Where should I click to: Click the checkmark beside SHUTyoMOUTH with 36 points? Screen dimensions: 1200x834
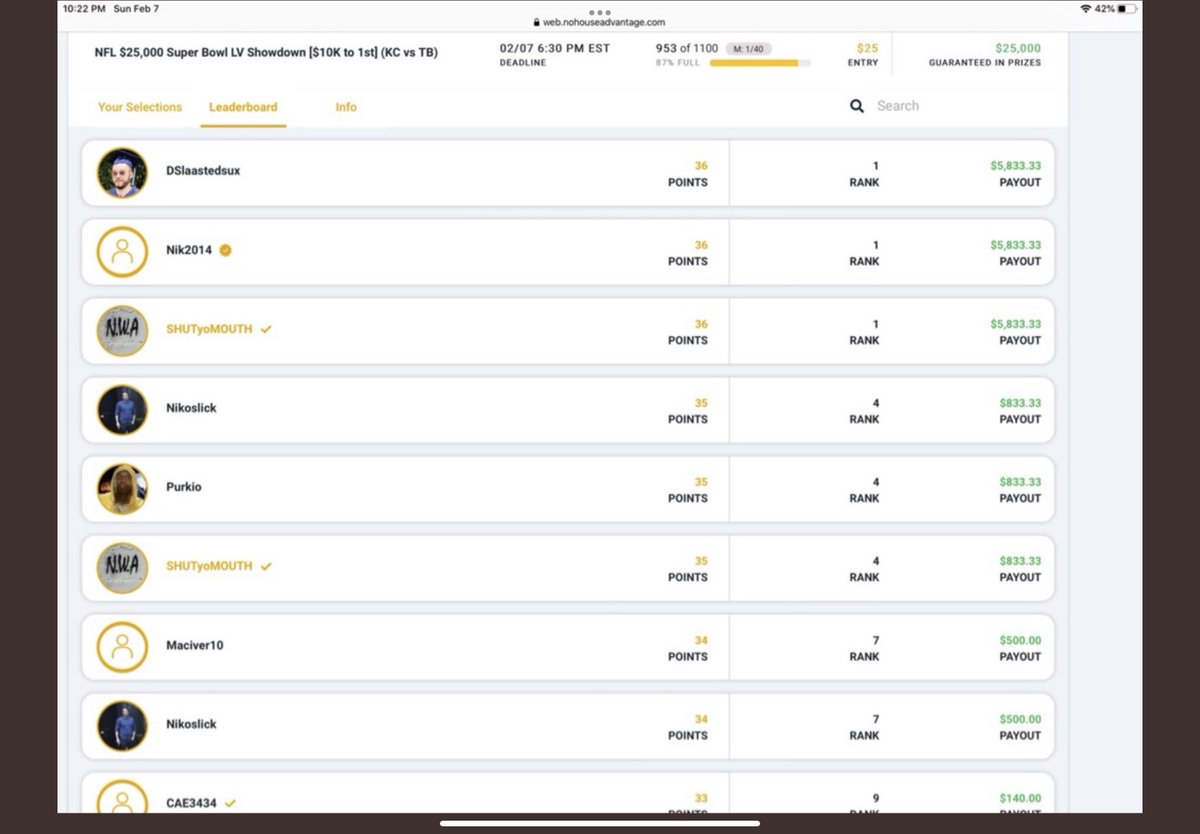[266, 329]
